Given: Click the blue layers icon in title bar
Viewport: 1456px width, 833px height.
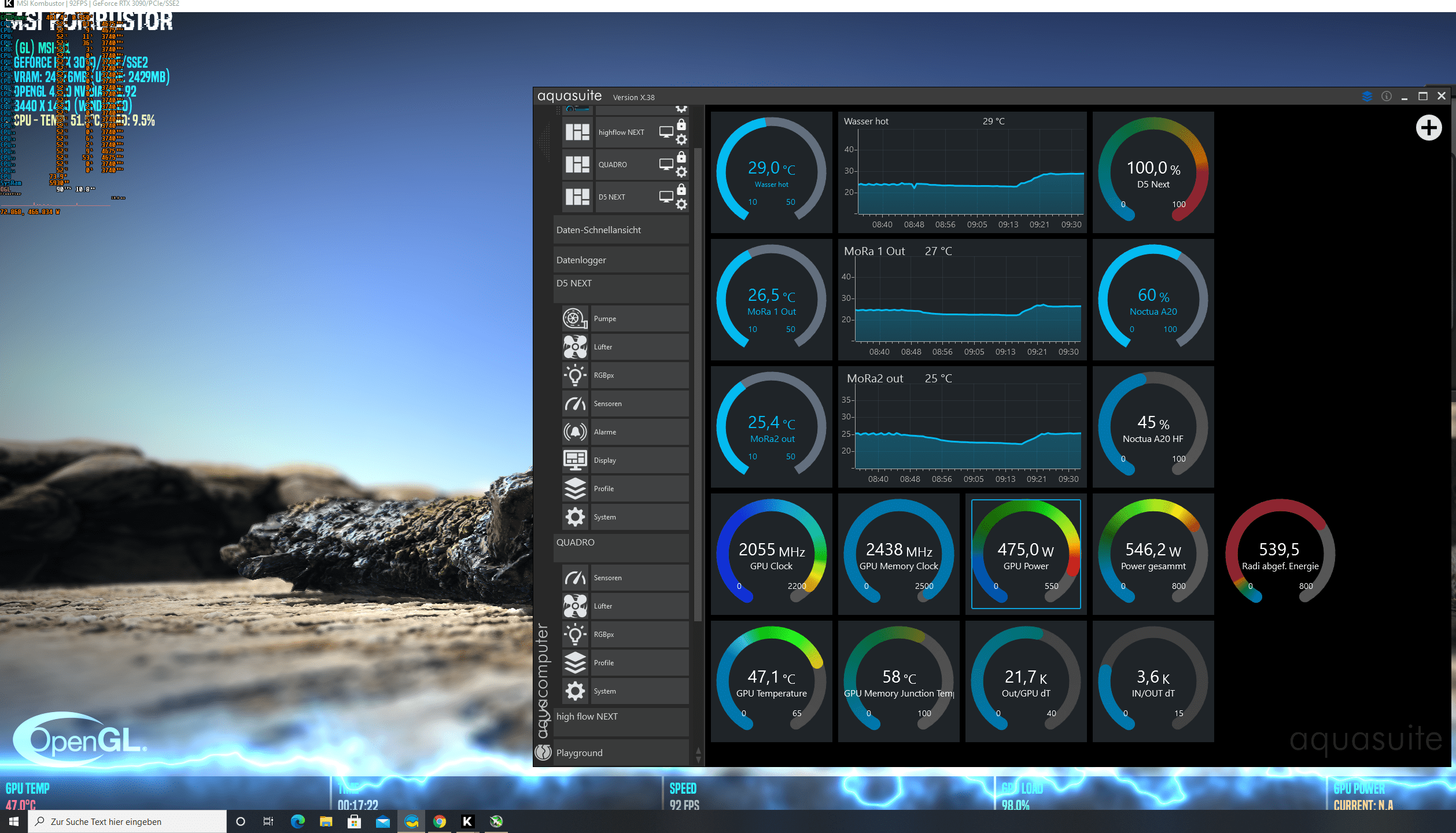Looking at the screenshot, I should click(1367, 97).
